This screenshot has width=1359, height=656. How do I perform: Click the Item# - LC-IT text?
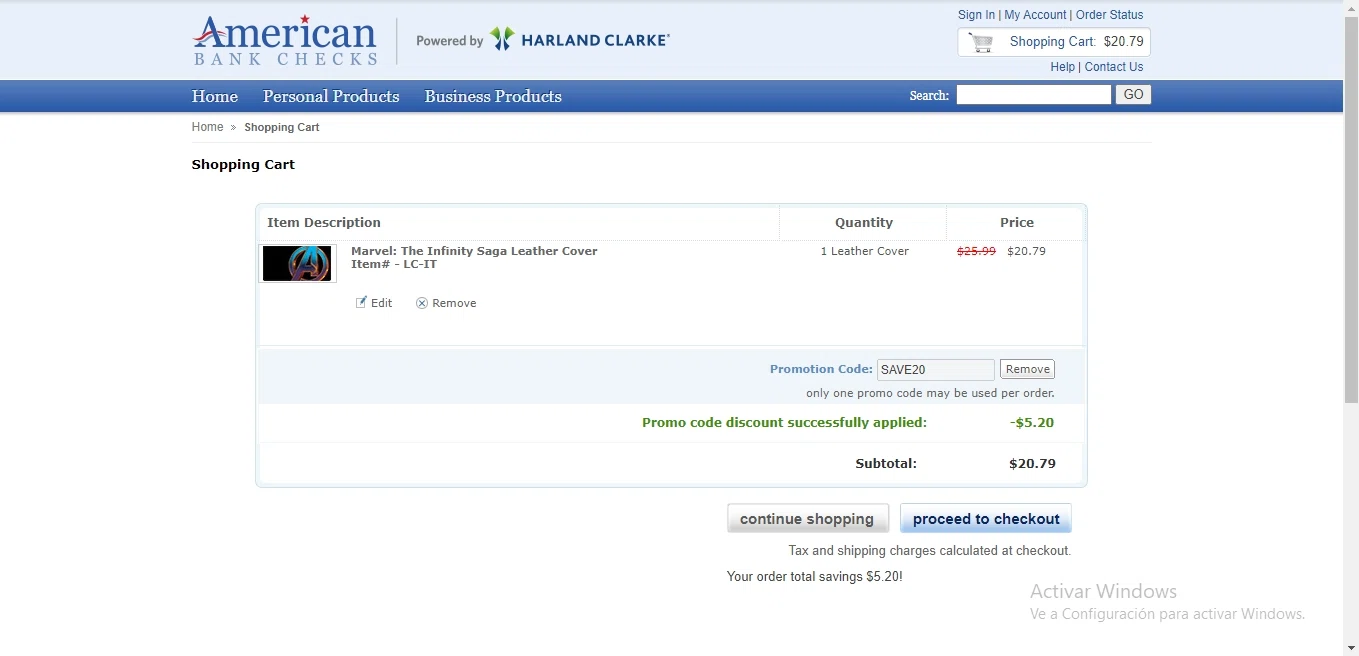click(x=394, y=264)
